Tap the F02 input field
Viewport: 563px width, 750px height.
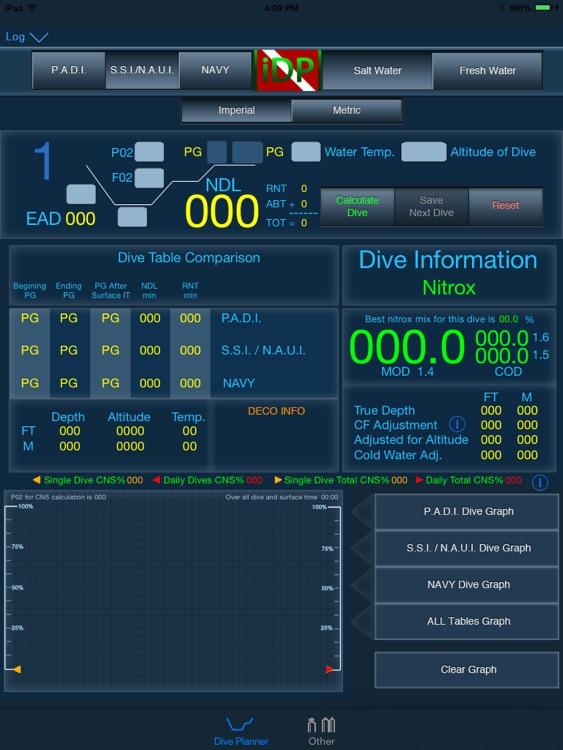pyautogui.click(x=149, y=178)
